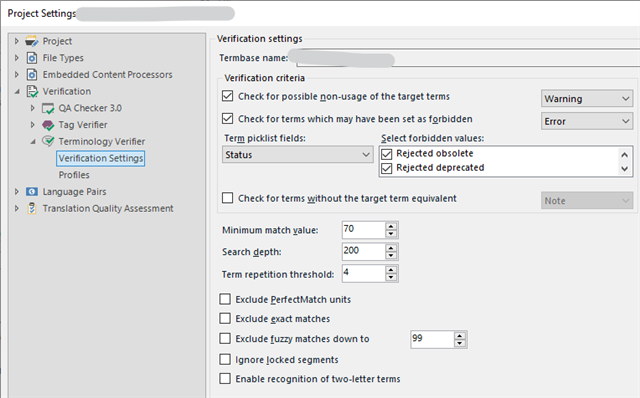Click the QA Checker 3.0 icon
Image resolution: width=640 pixels, height=398 pixels.
pos(48,108)
